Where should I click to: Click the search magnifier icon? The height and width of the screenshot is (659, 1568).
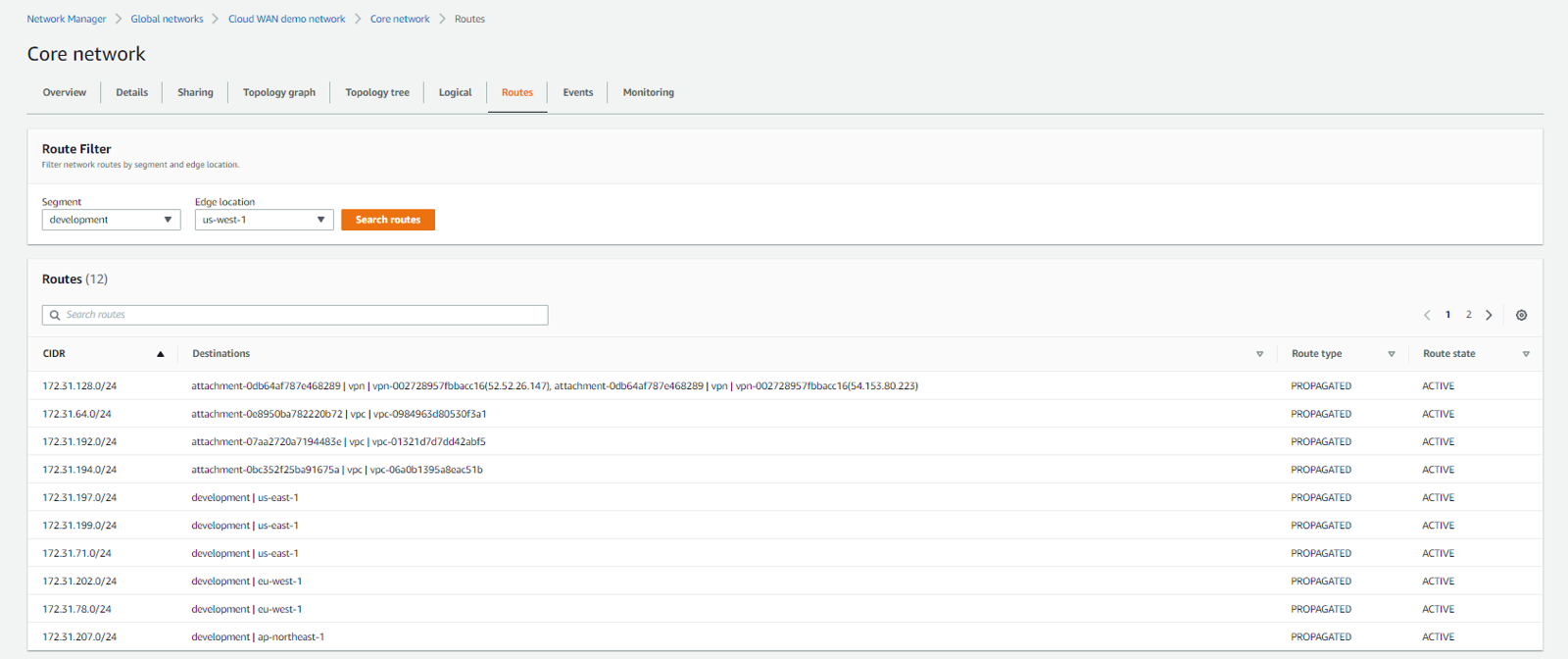[55, 315]
